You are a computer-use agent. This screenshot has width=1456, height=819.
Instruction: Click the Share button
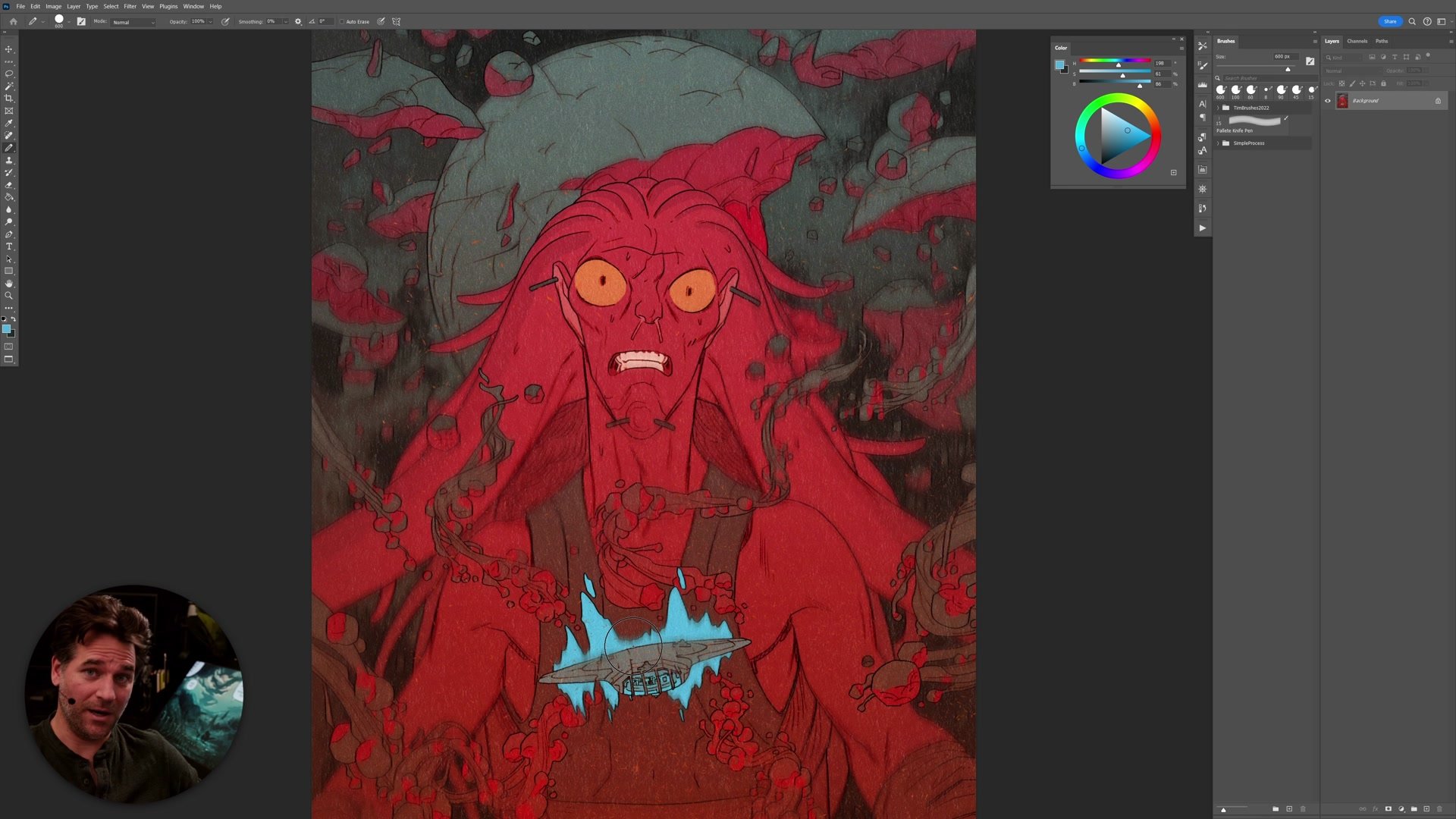[1390, 21]
